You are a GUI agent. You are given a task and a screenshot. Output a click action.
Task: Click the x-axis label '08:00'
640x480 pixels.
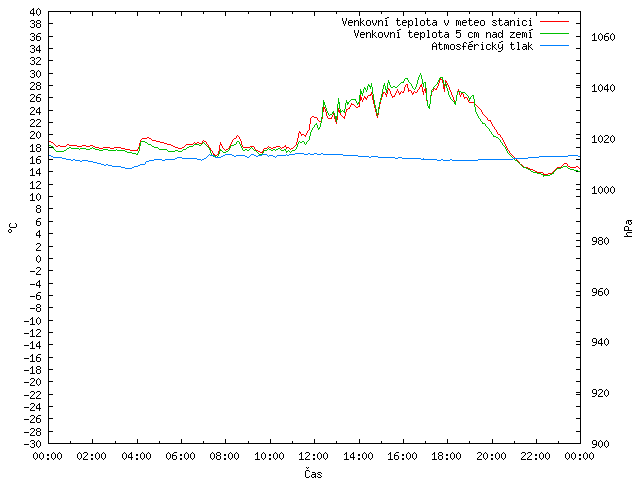click(x=224, y=456)
